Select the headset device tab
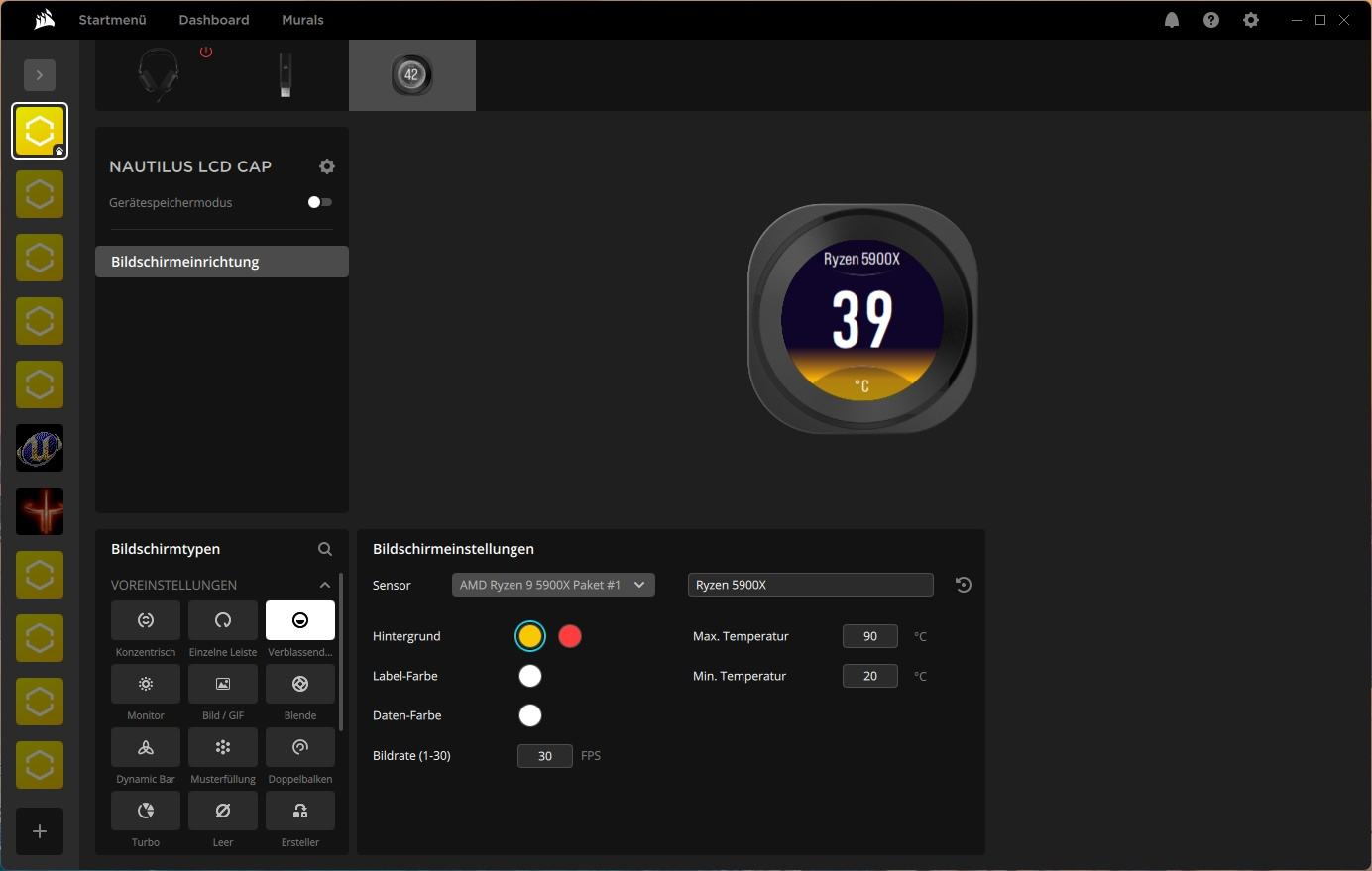1372x871 pixels. pyautogui.click(x=159, y=75)
